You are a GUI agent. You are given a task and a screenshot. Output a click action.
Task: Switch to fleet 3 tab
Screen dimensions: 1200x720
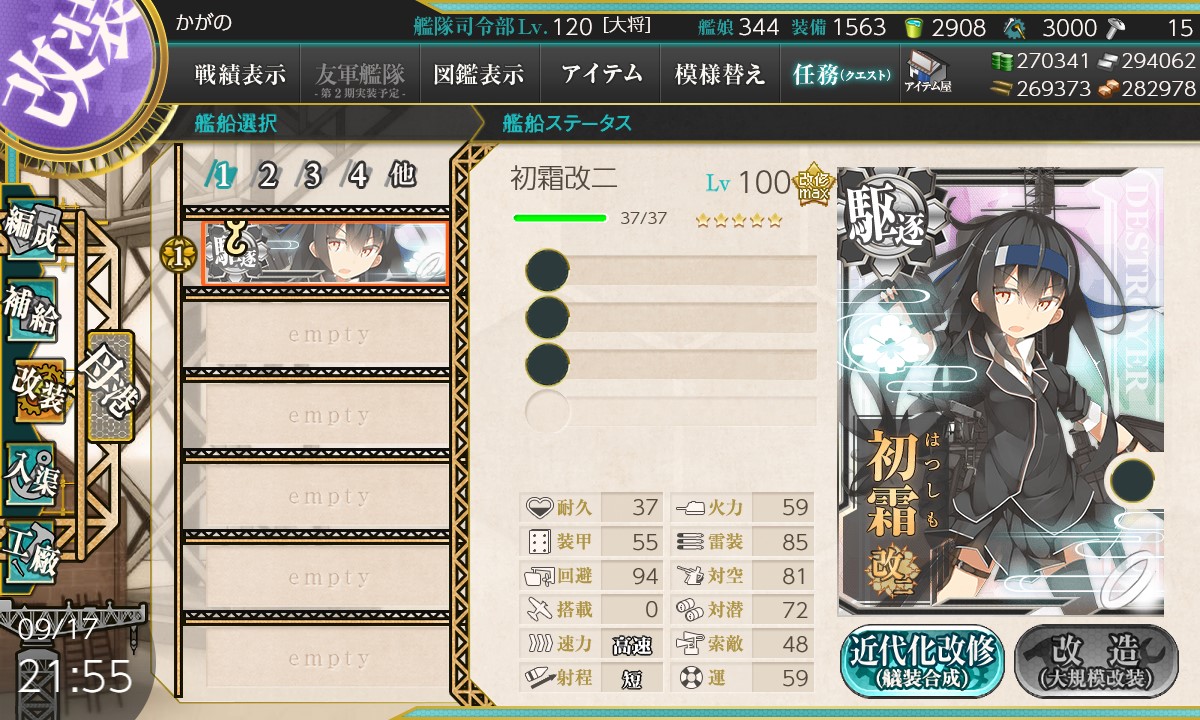(312, 175)
